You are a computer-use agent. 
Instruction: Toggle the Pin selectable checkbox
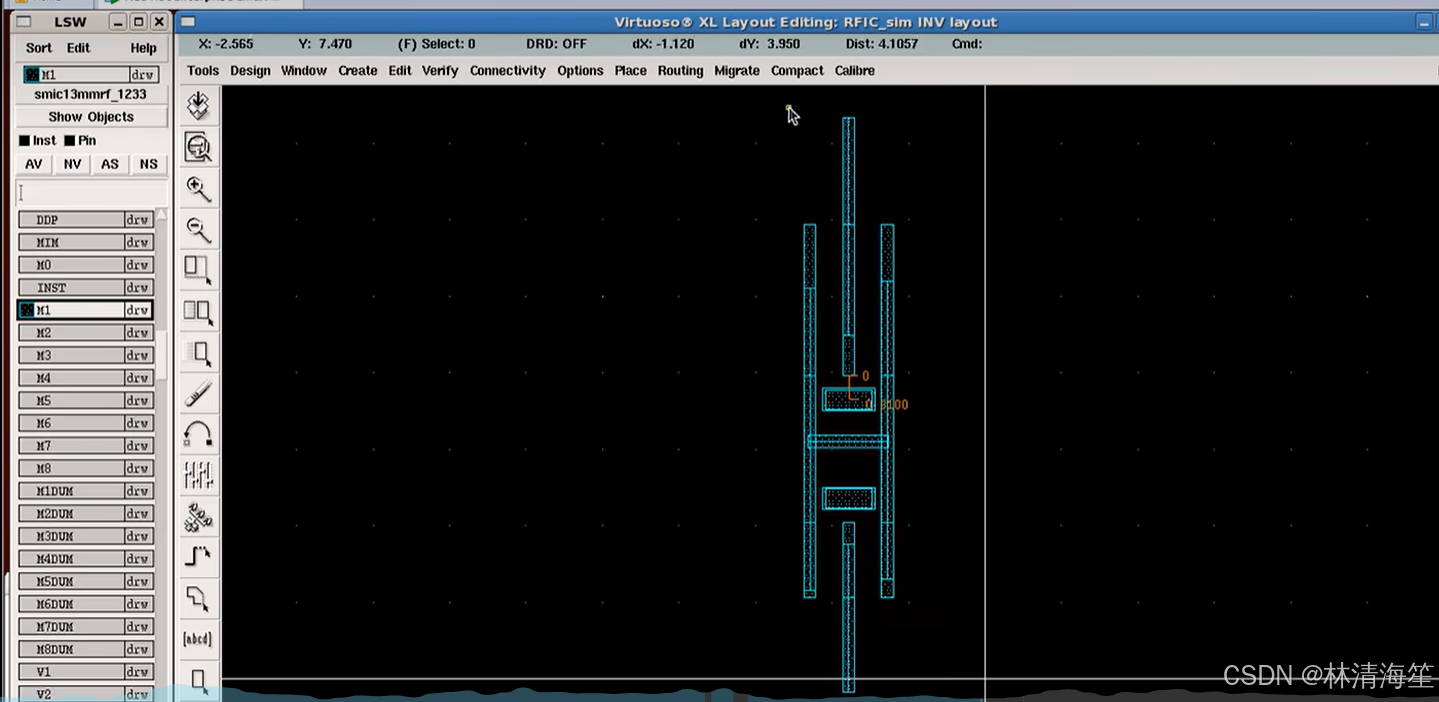[70, 141]
